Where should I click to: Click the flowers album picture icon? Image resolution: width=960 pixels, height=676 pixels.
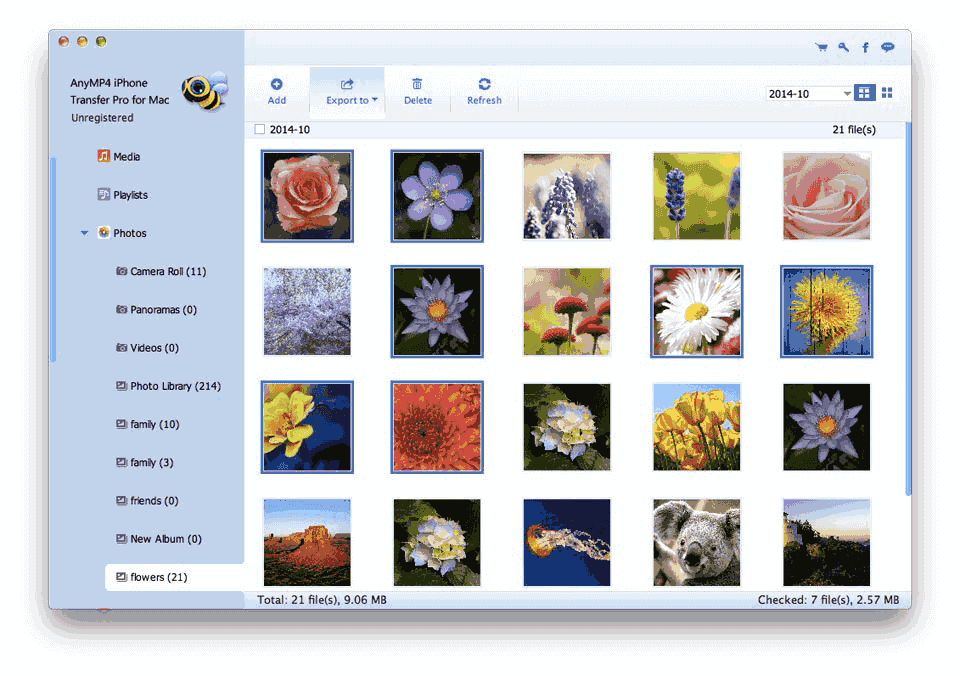coord(122,577)
